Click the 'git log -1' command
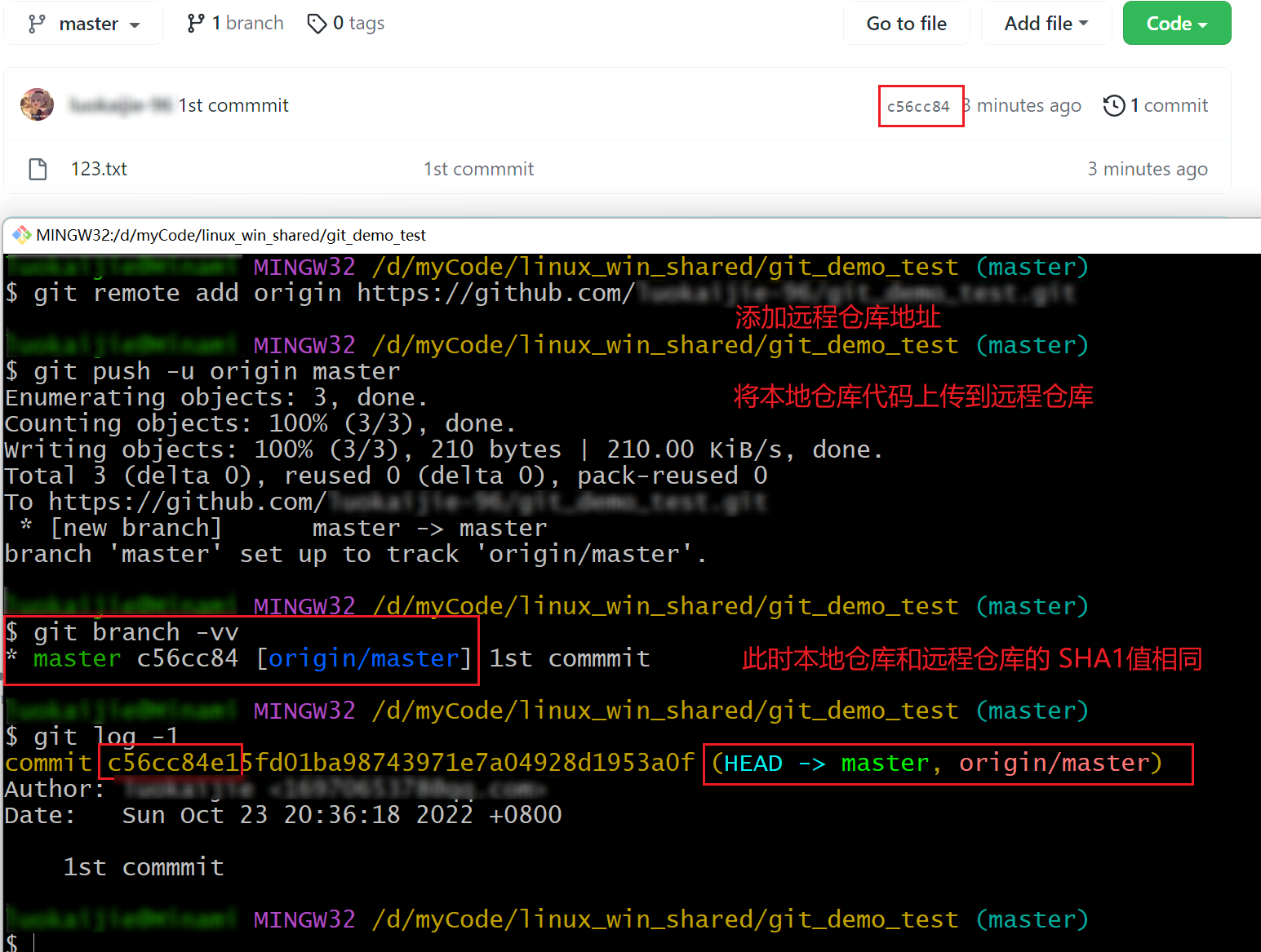This screenshot has width=1261, height=952. 91,737
